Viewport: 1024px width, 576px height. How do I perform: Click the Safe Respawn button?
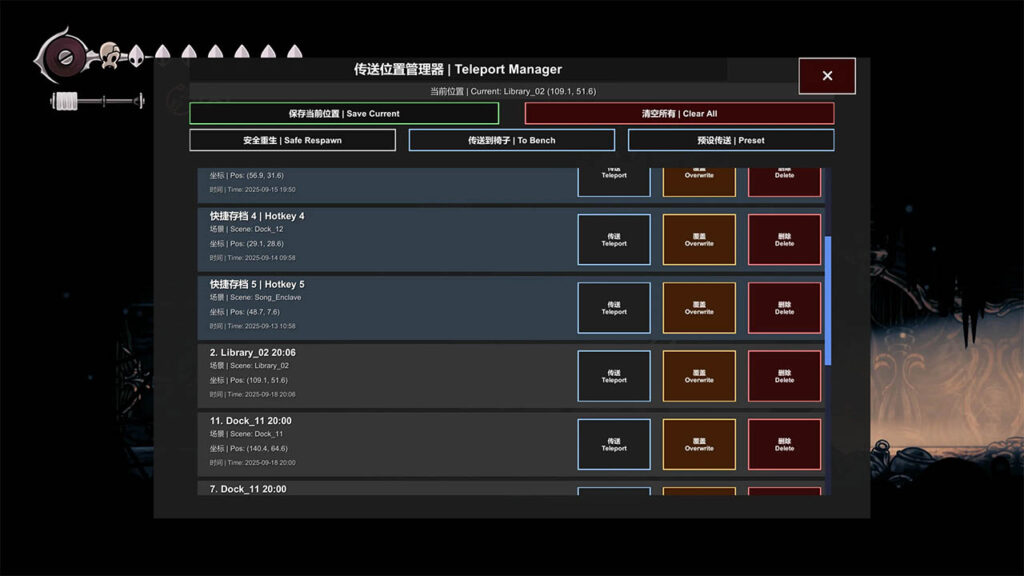pos(292,140)
